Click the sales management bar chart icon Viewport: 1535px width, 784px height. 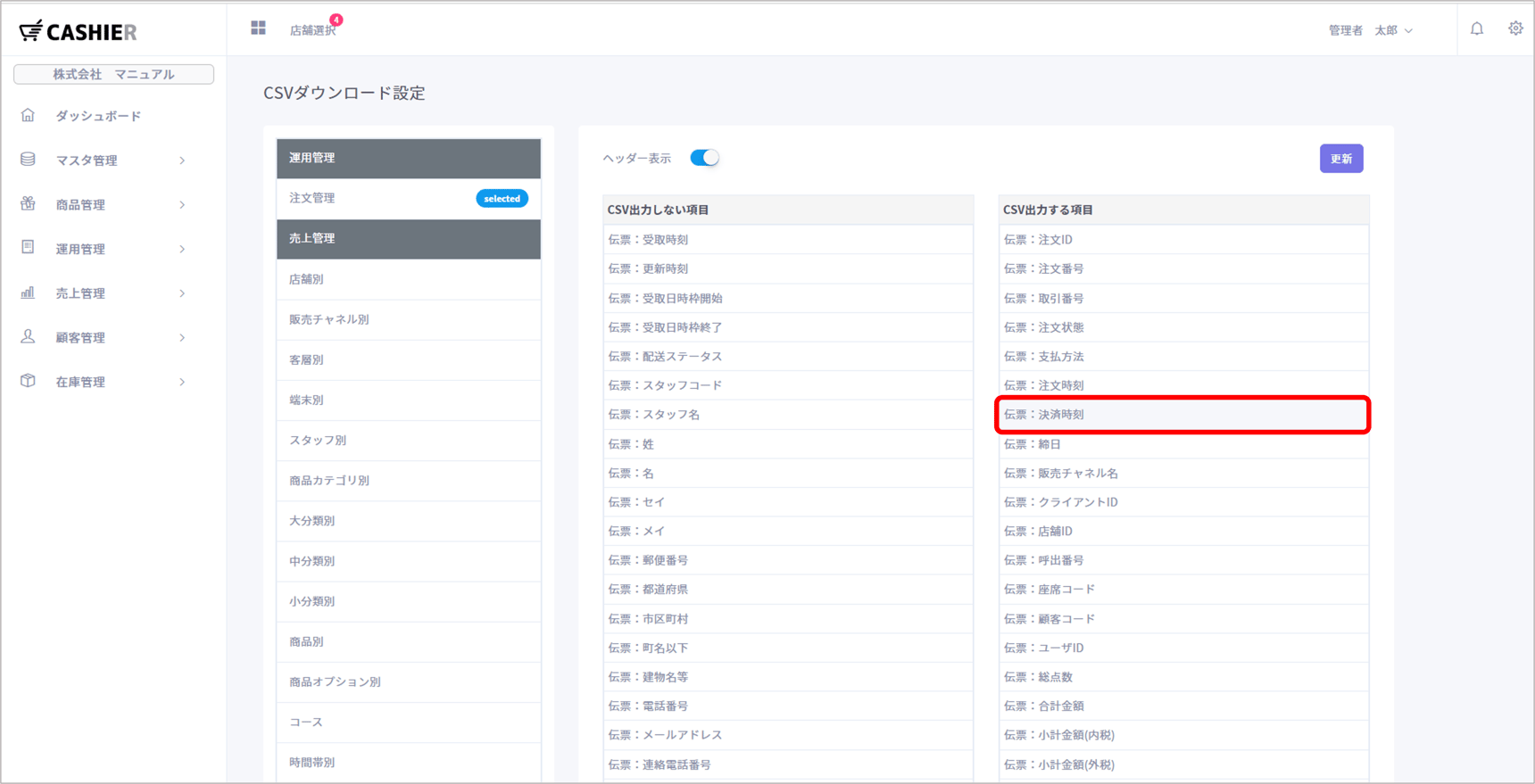pos(29,293)
